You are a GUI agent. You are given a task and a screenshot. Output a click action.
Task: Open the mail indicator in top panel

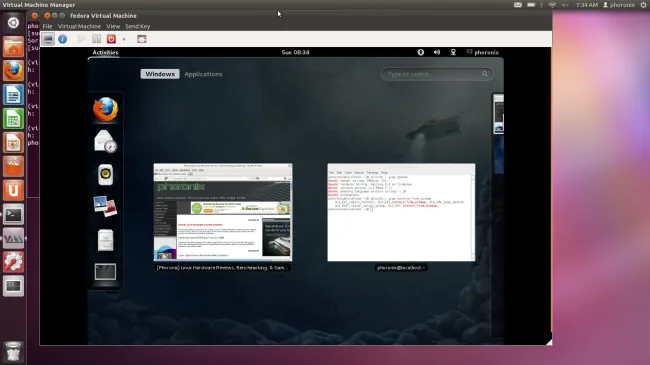pyautogui.click(x=518, y=5)
